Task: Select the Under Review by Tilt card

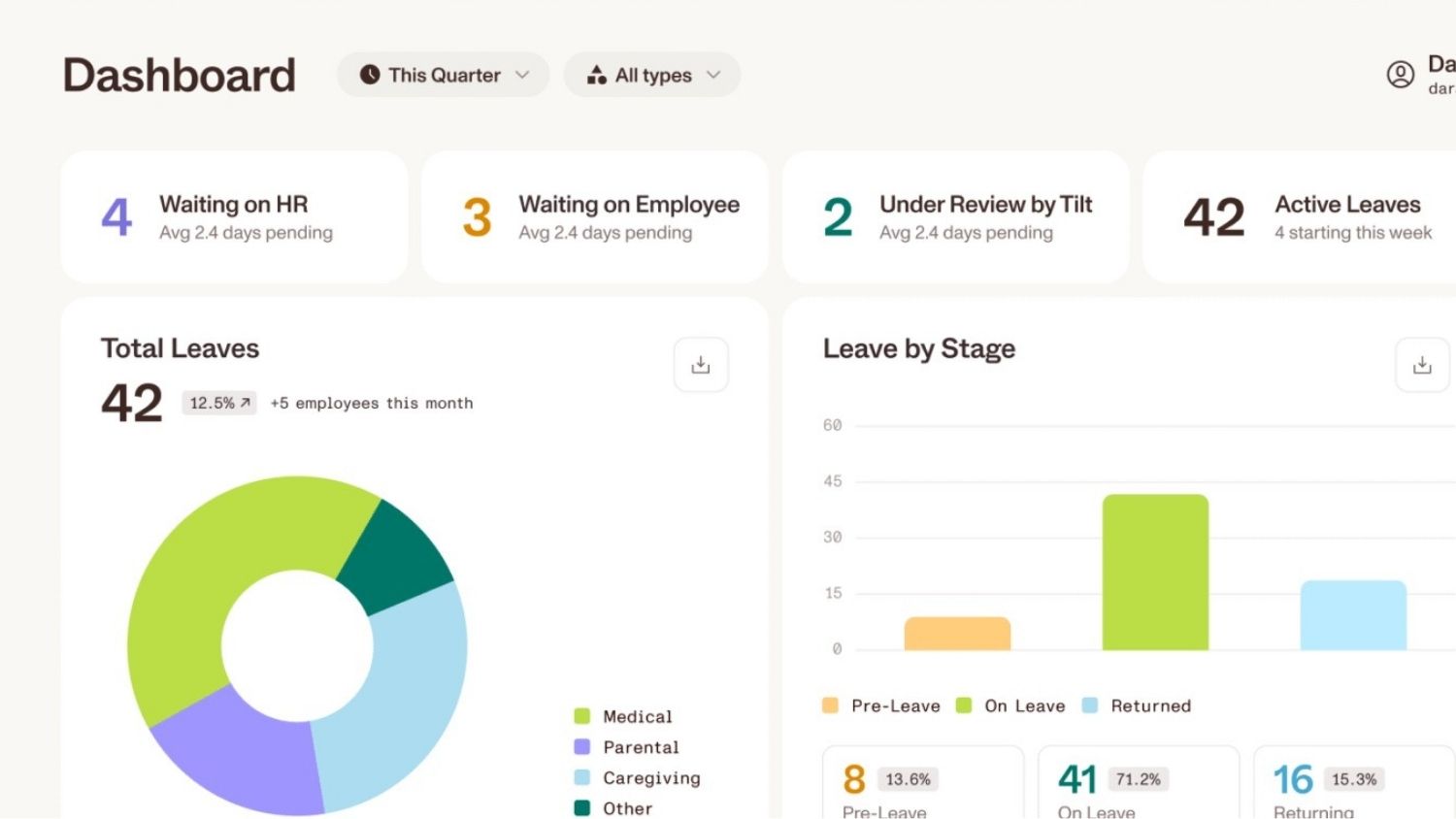Action: point(955,217)
